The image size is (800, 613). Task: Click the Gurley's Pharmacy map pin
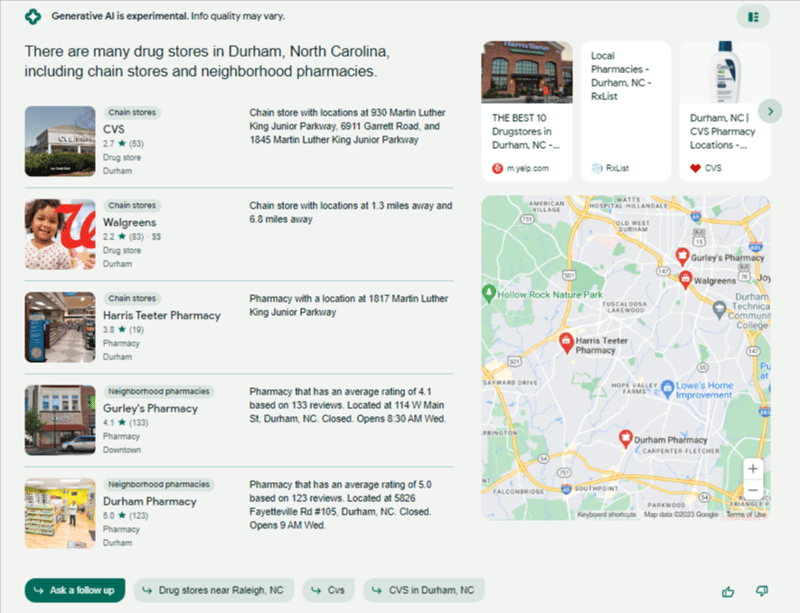point(682,255)
